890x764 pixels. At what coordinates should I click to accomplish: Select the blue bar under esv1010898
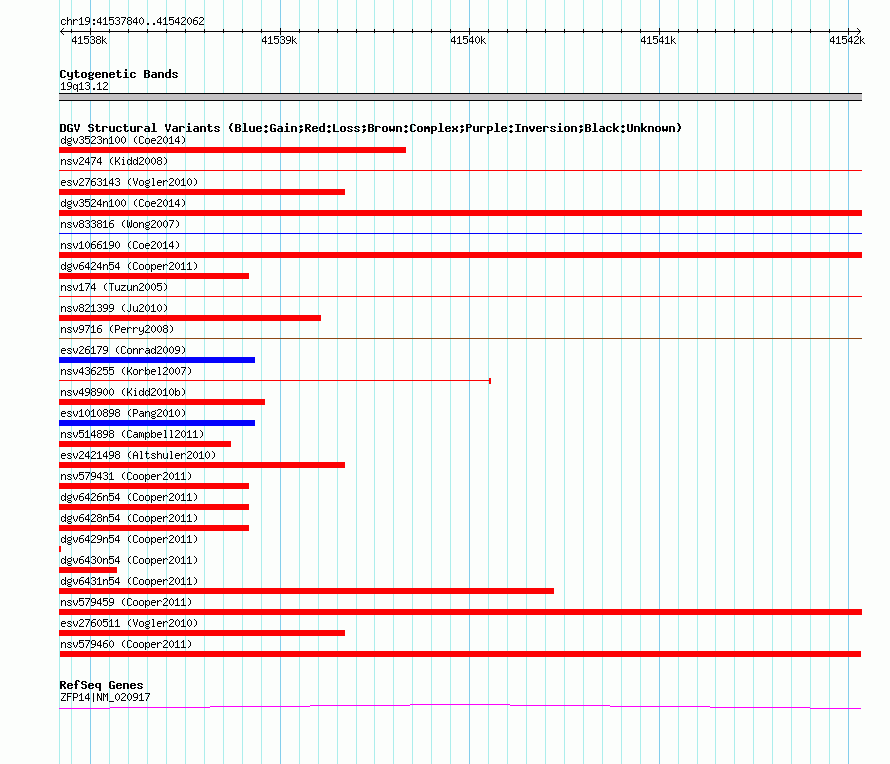point(157,423)
